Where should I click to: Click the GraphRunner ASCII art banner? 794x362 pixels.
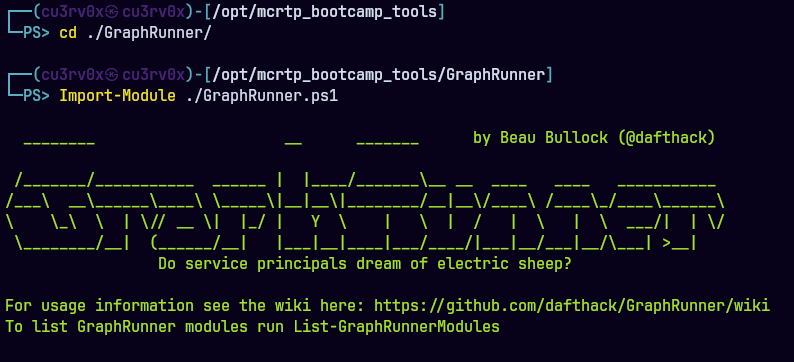coord(365,197)
